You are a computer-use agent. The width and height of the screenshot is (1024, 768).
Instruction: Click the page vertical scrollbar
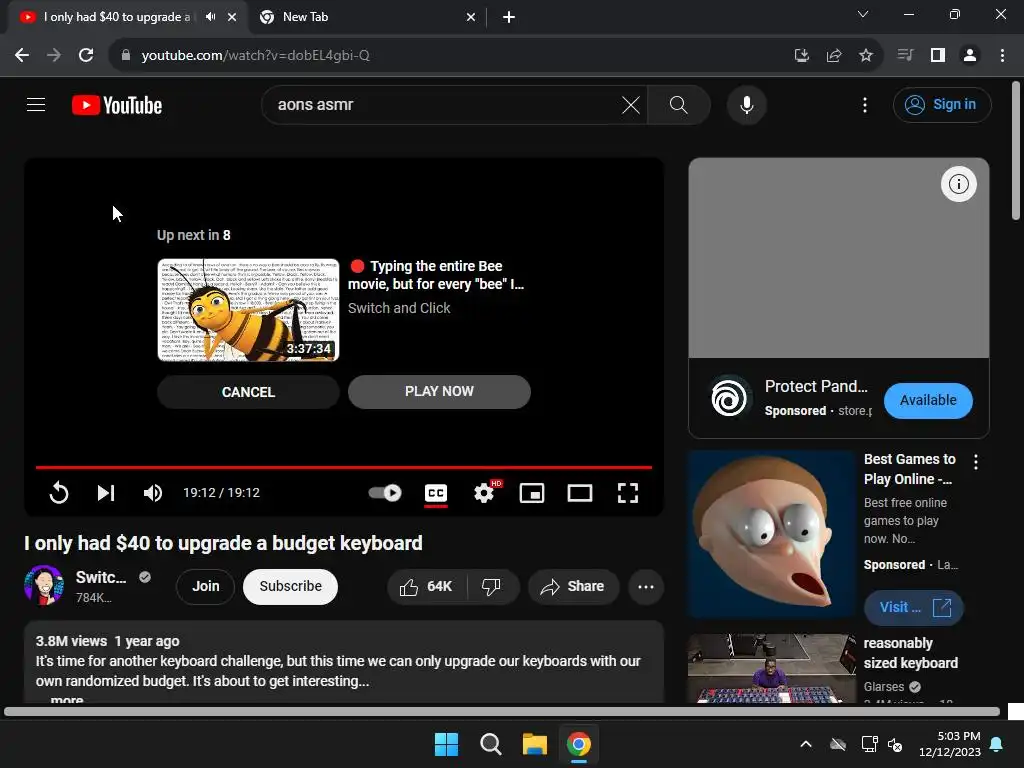1016,151
